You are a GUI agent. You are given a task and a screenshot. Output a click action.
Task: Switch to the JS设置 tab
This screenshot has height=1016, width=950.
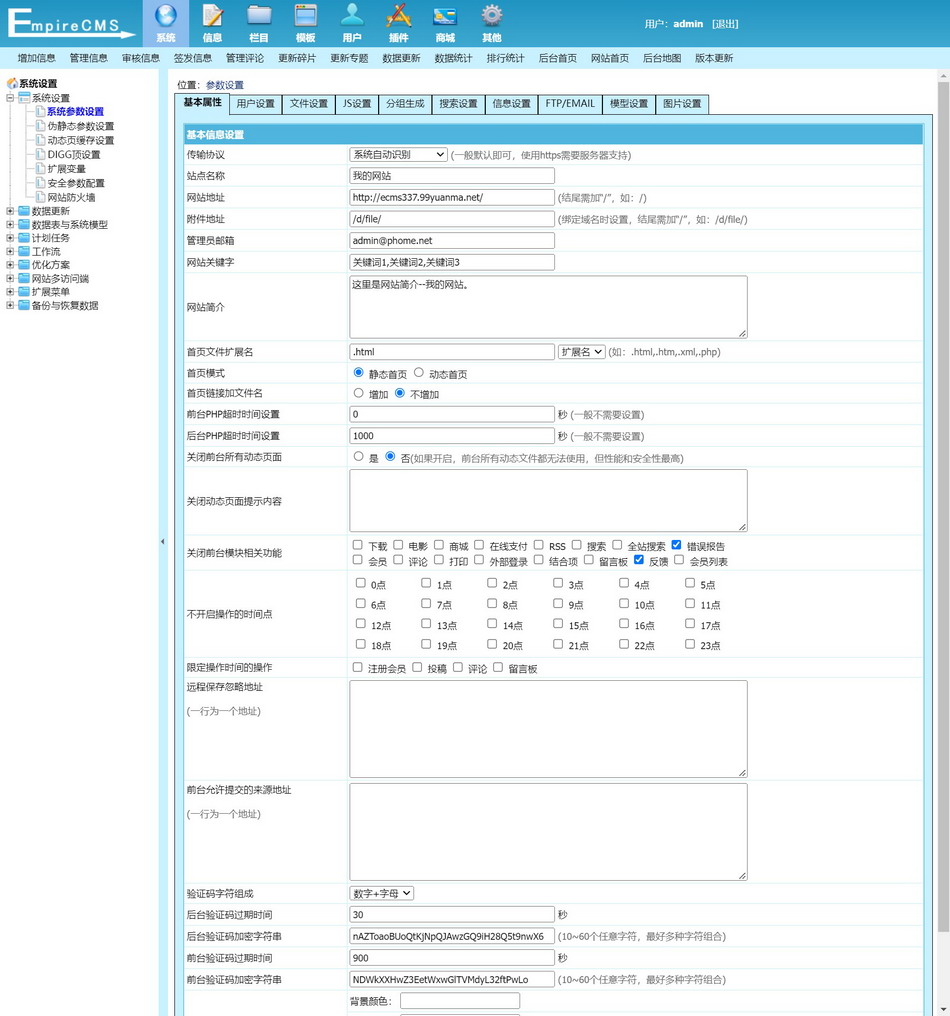pos(357,104)
